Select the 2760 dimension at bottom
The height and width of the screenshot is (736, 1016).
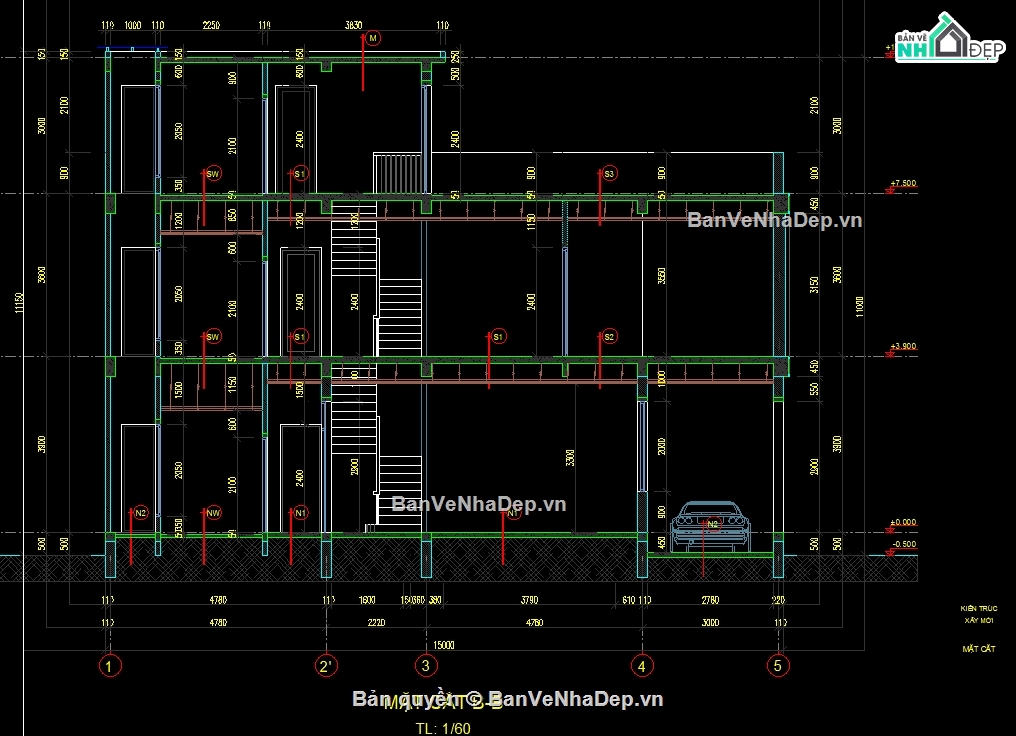pyautogui.click(x=710, y=601)
